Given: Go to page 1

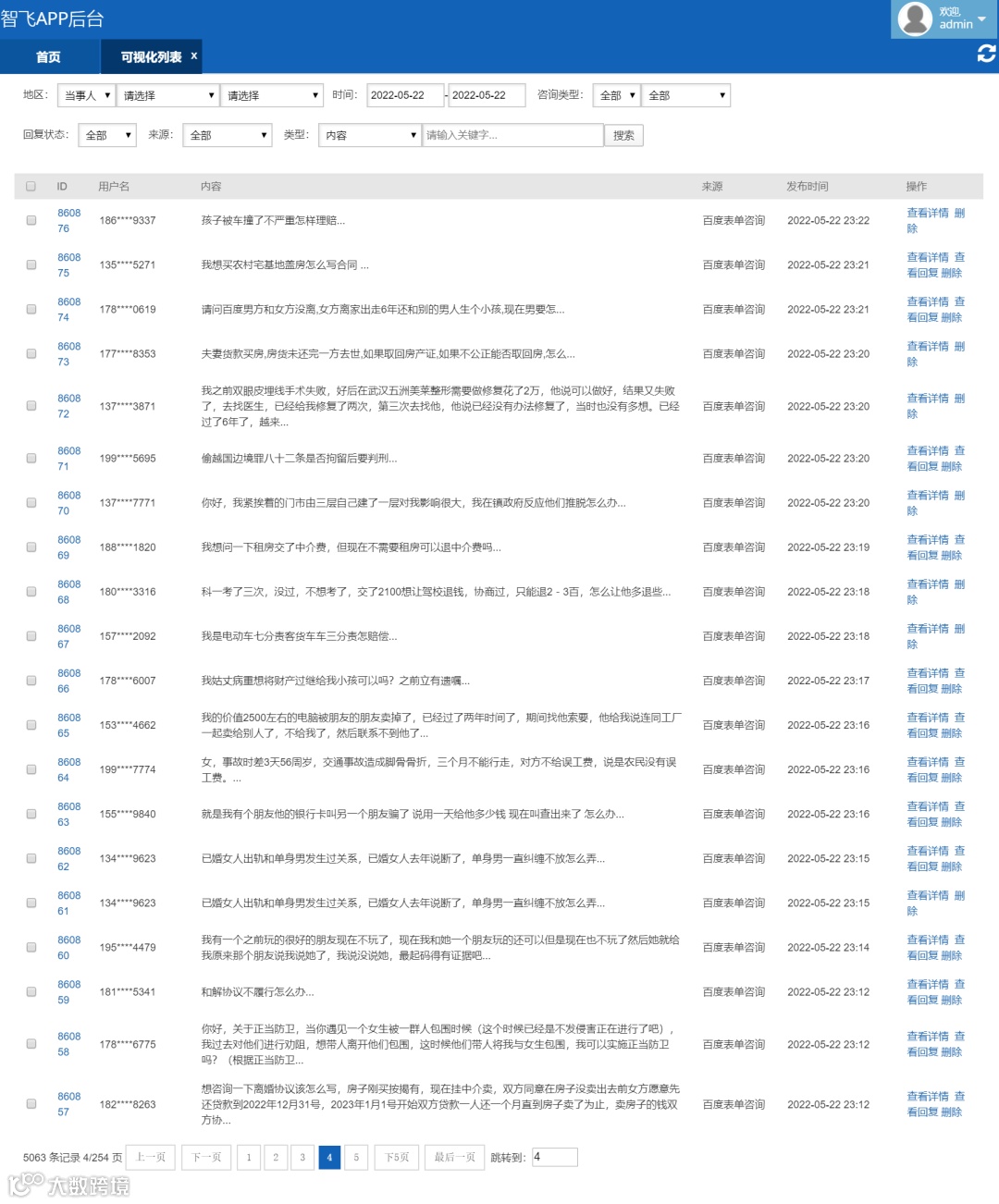Looking at the screenshot, I should [x=248, y=1157].
